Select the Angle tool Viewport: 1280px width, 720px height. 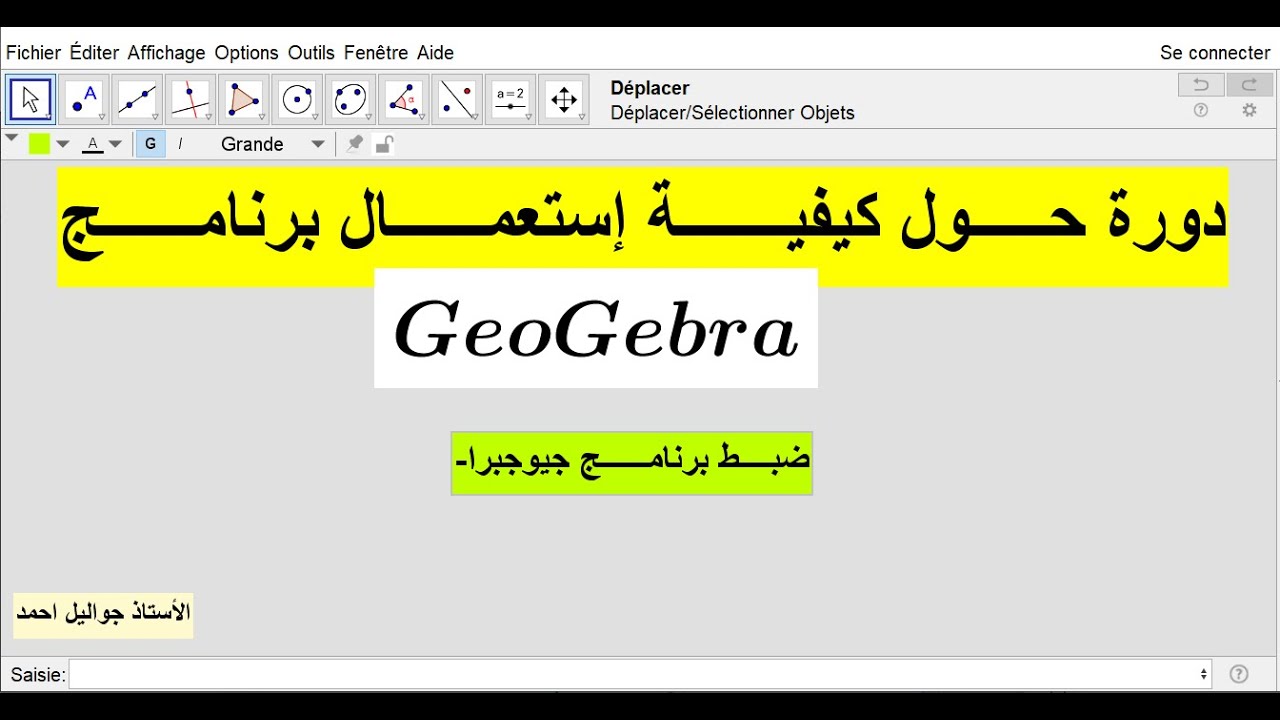[x=403, y=99]
